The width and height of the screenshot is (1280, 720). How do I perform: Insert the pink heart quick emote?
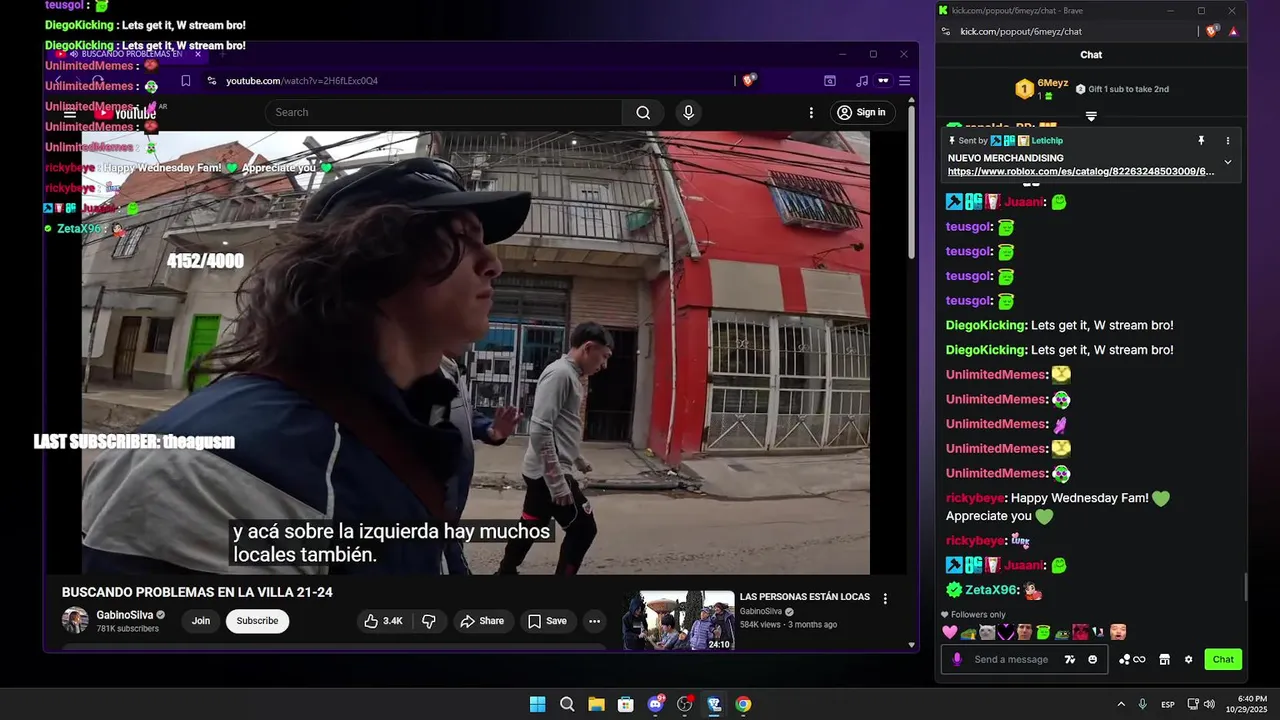point(950,632)
